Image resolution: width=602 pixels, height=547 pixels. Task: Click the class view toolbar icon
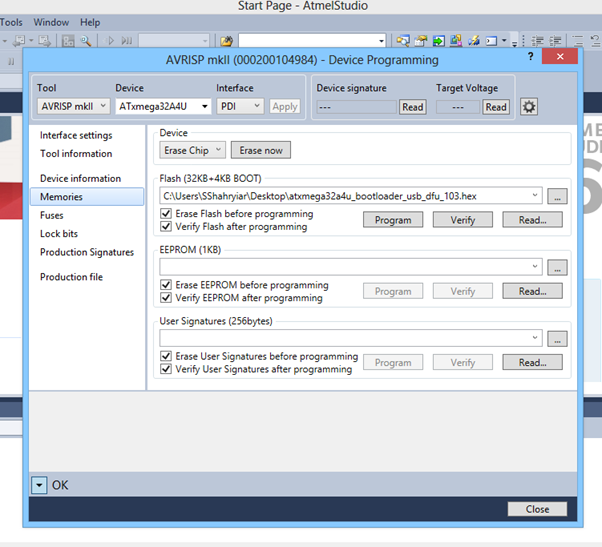[x=456, y=41]
